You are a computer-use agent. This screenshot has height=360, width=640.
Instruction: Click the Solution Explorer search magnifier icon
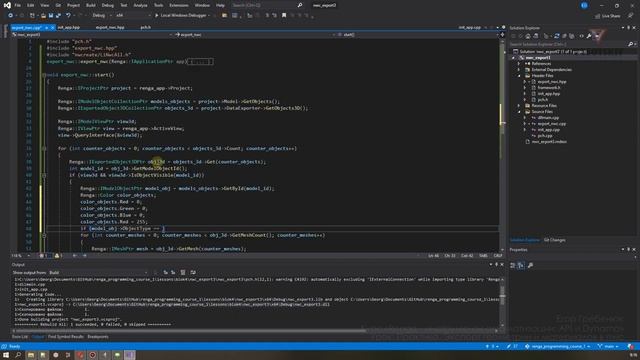click(x=630, y=44)
